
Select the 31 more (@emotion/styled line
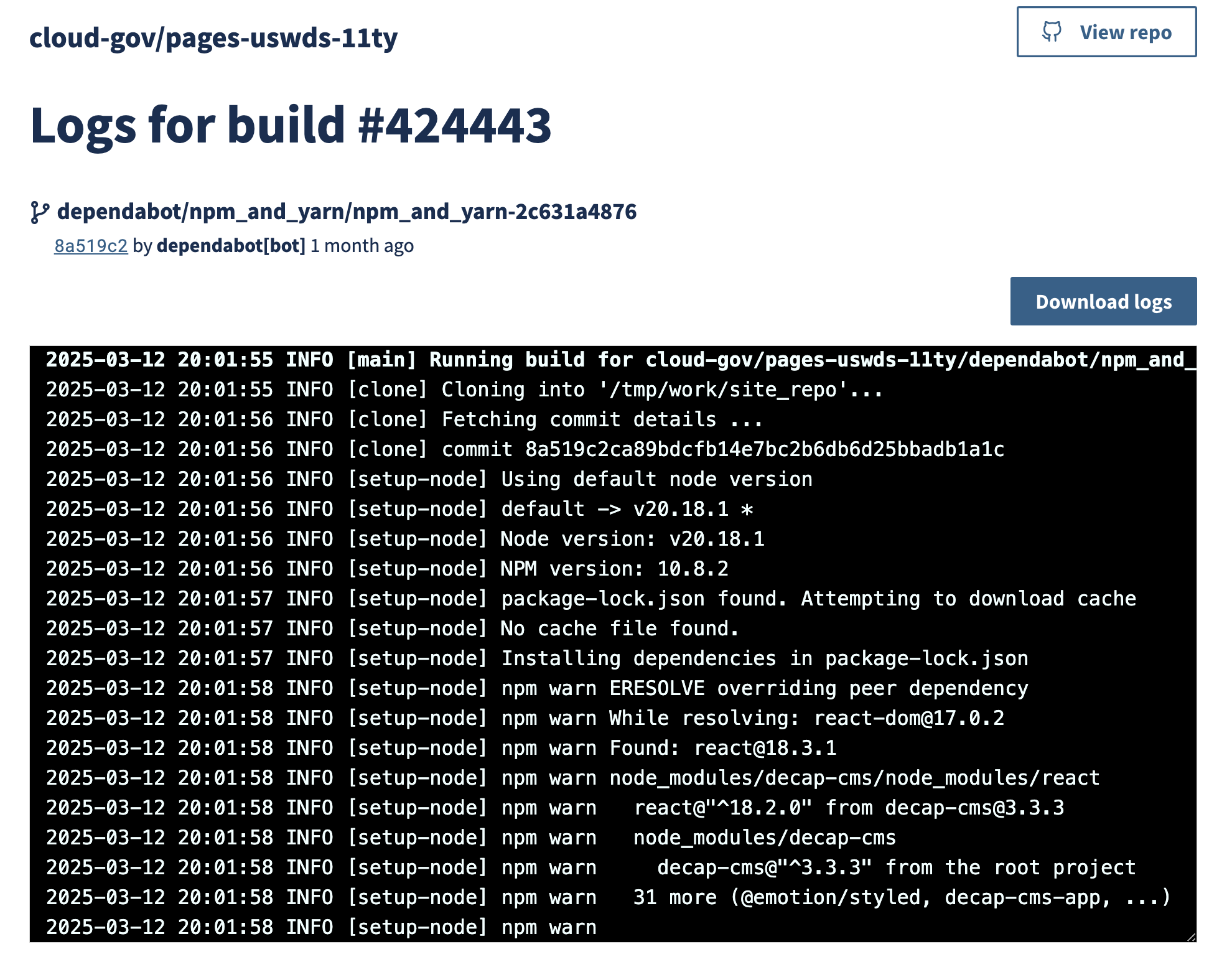(609, 897)
